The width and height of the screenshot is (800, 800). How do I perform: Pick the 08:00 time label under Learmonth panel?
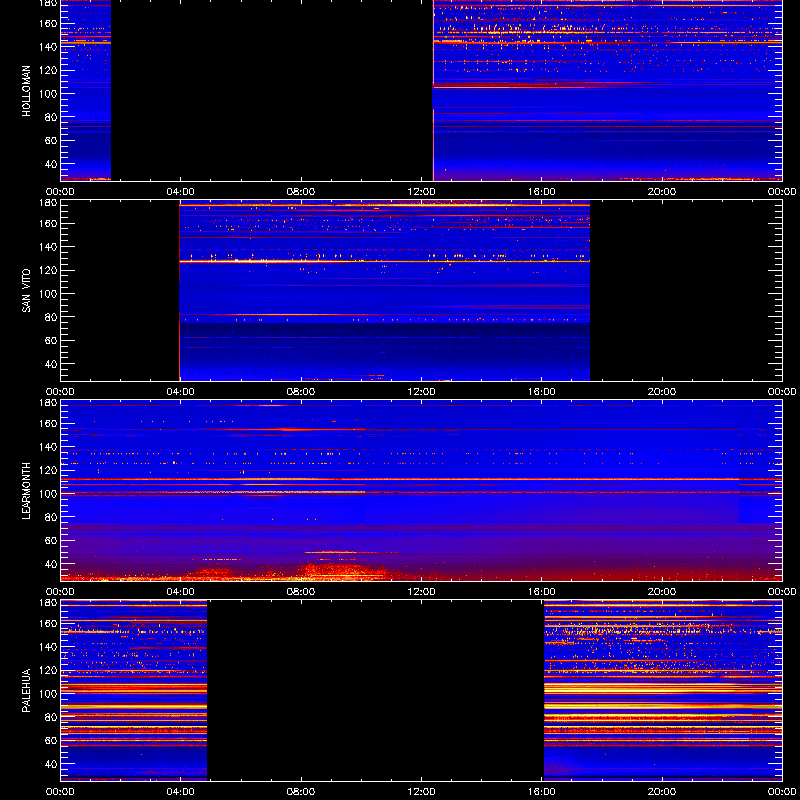[x=301, y=592]
